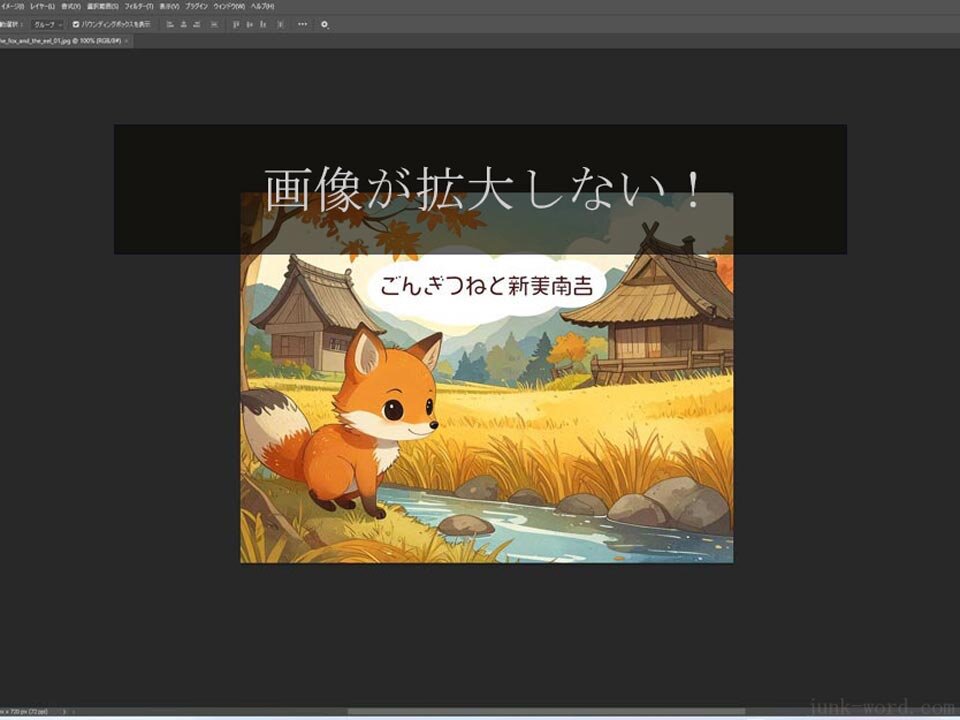Click the align right edges icon
960x720 pixels.
click(x=197, y=24)
